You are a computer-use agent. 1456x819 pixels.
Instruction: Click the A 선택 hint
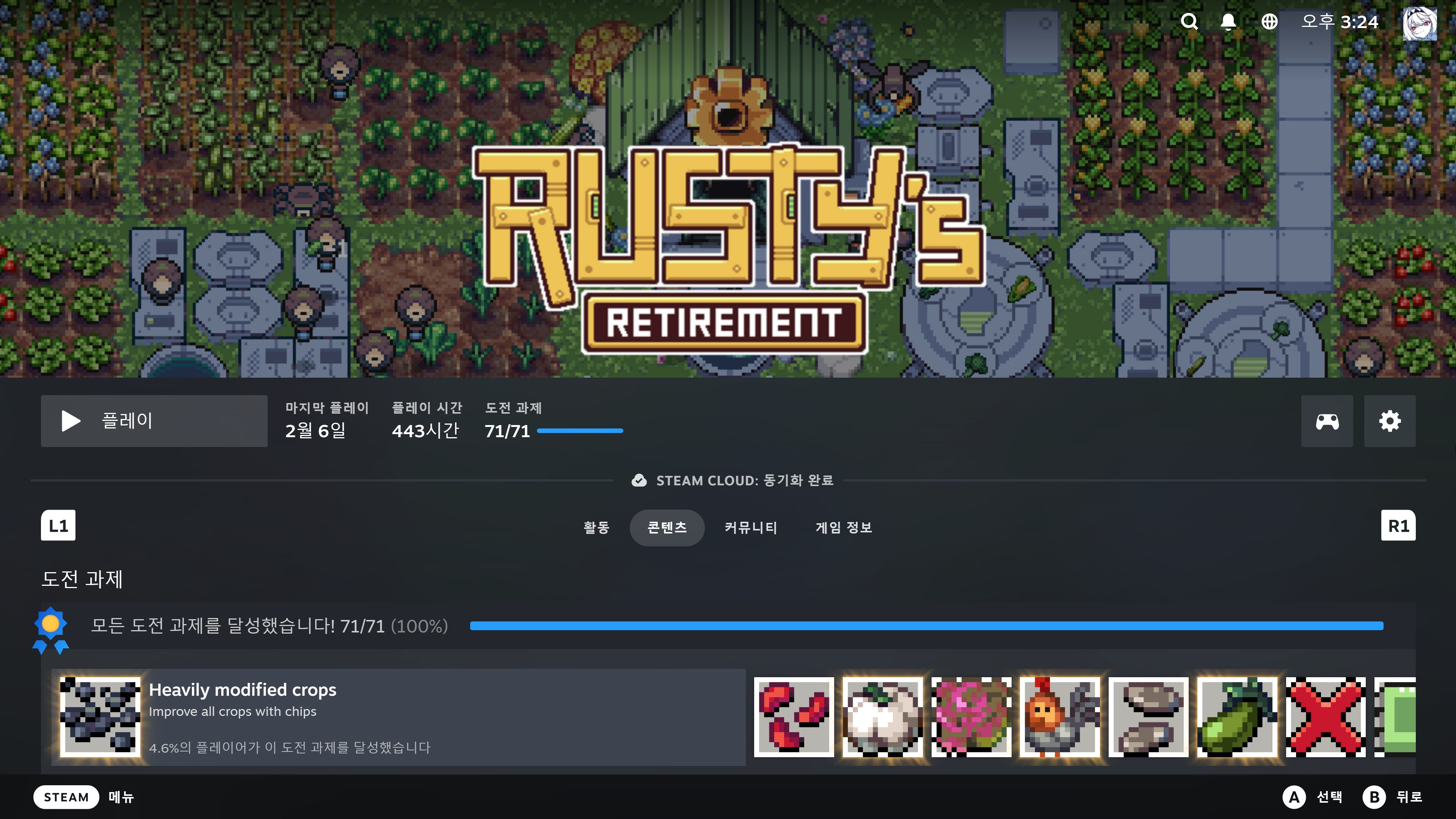[1312, 797]
